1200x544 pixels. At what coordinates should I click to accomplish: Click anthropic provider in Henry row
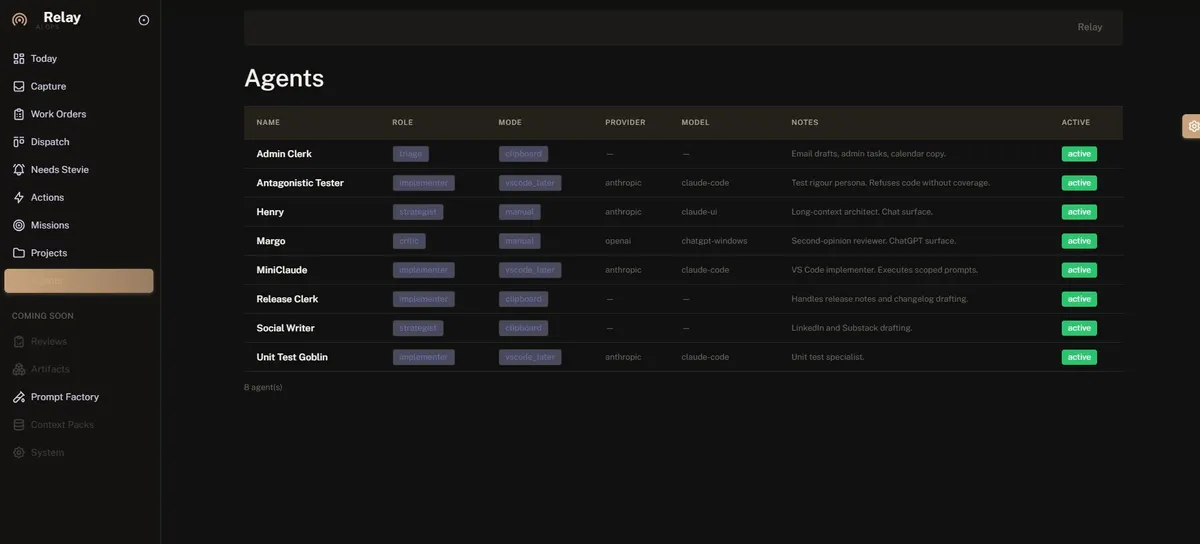pyautogui.click(x=623, y=212)
